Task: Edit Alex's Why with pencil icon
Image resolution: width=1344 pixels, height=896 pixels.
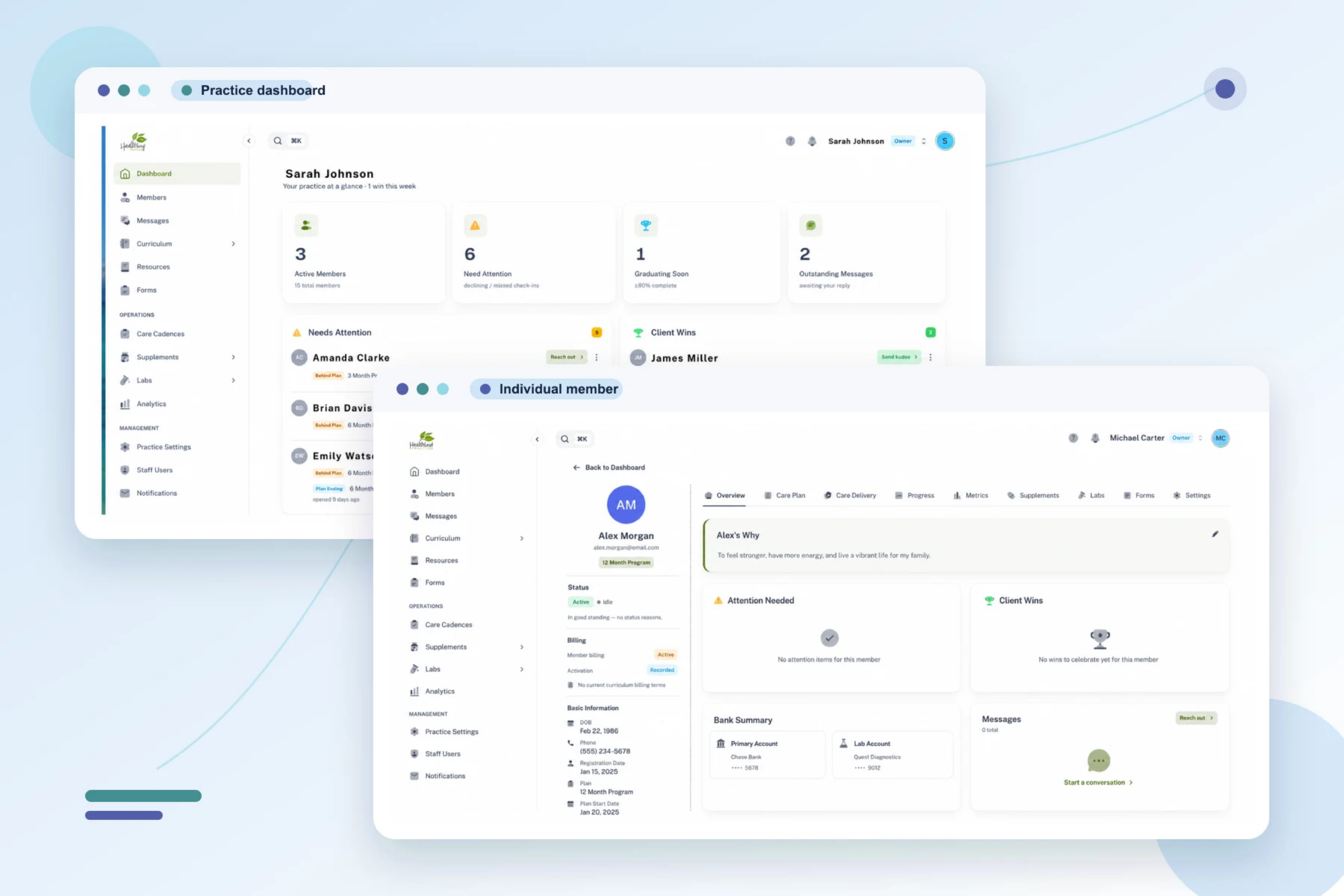Action: (x=1215, y=534)
